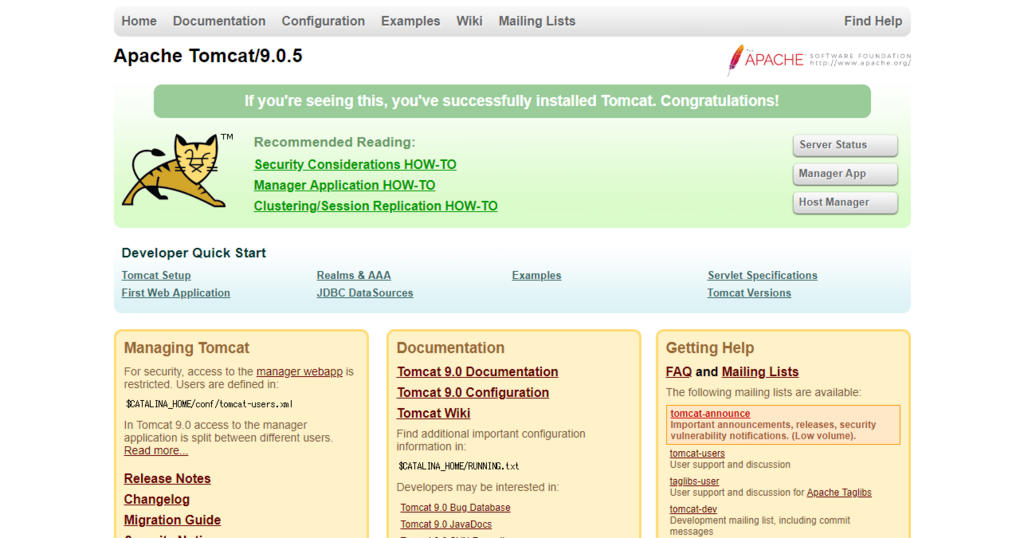This screenshot has width=1024, height=538.
Task: Open the Realms & AAA link
Action: [x=353, y=276]
